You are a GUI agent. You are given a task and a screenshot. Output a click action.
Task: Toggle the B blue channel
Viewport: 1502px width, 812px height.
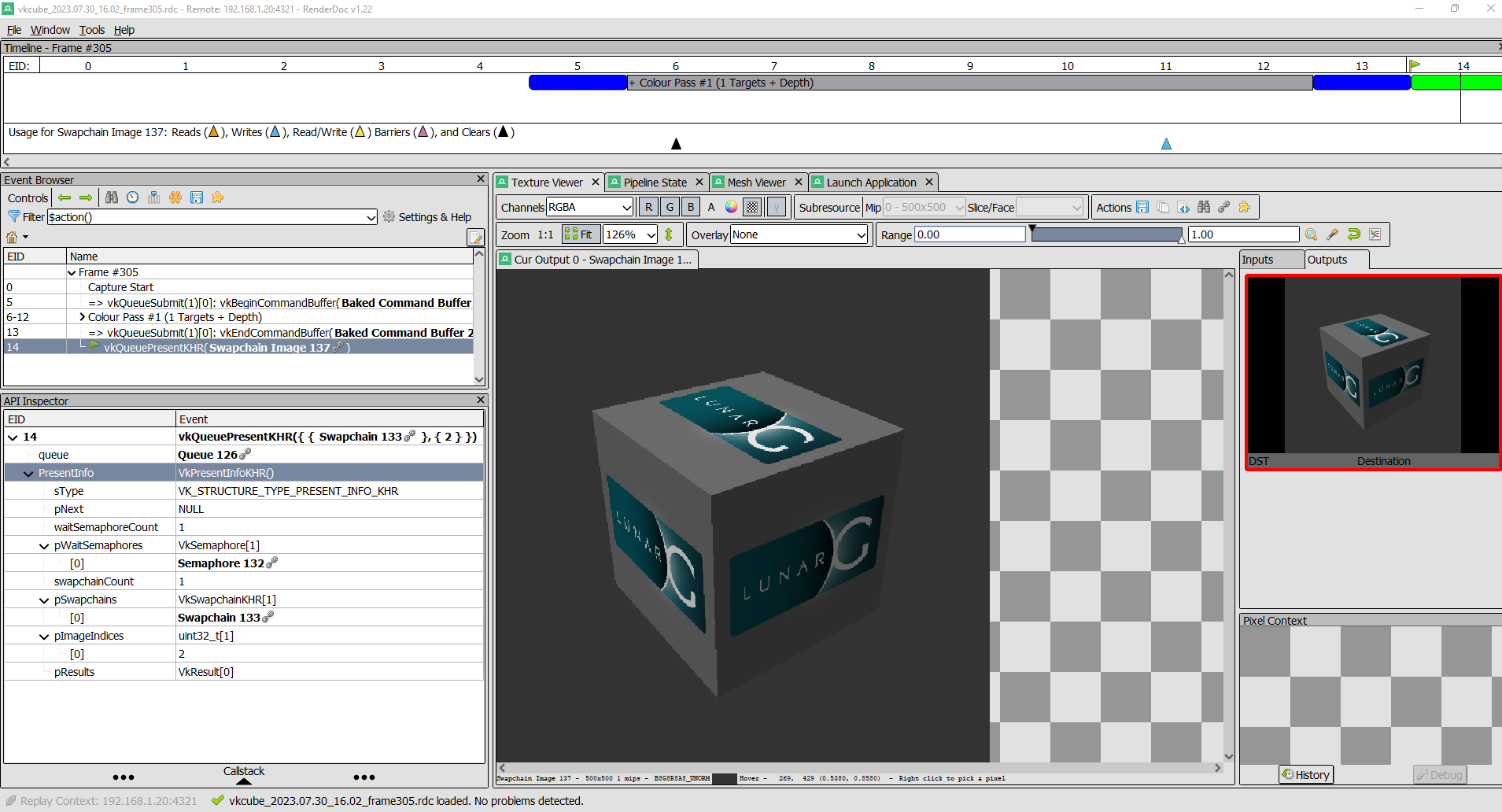691,207
